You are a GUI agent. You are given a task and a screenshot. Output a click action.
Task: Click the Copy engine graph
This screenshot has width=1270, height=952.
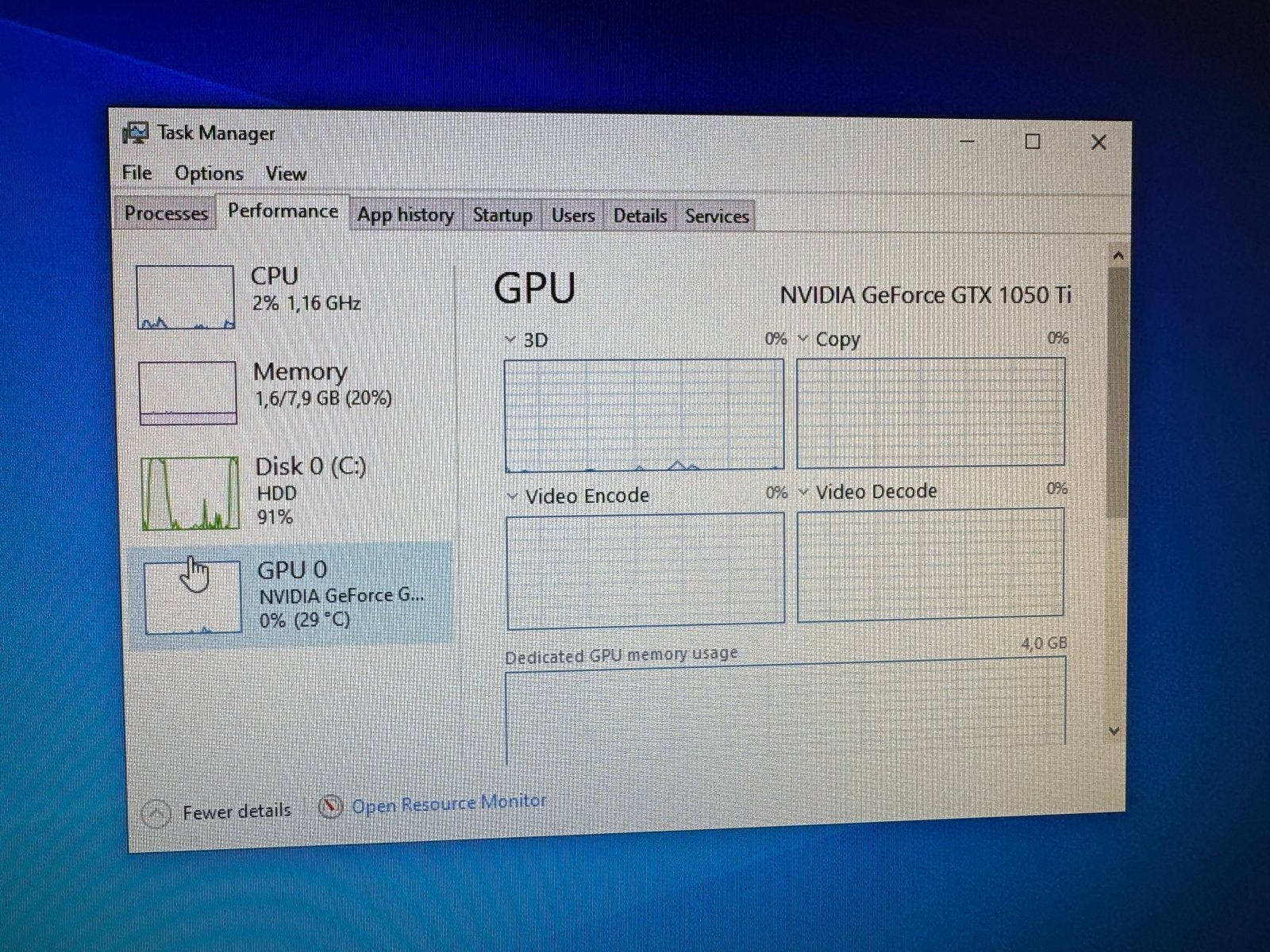930,413
